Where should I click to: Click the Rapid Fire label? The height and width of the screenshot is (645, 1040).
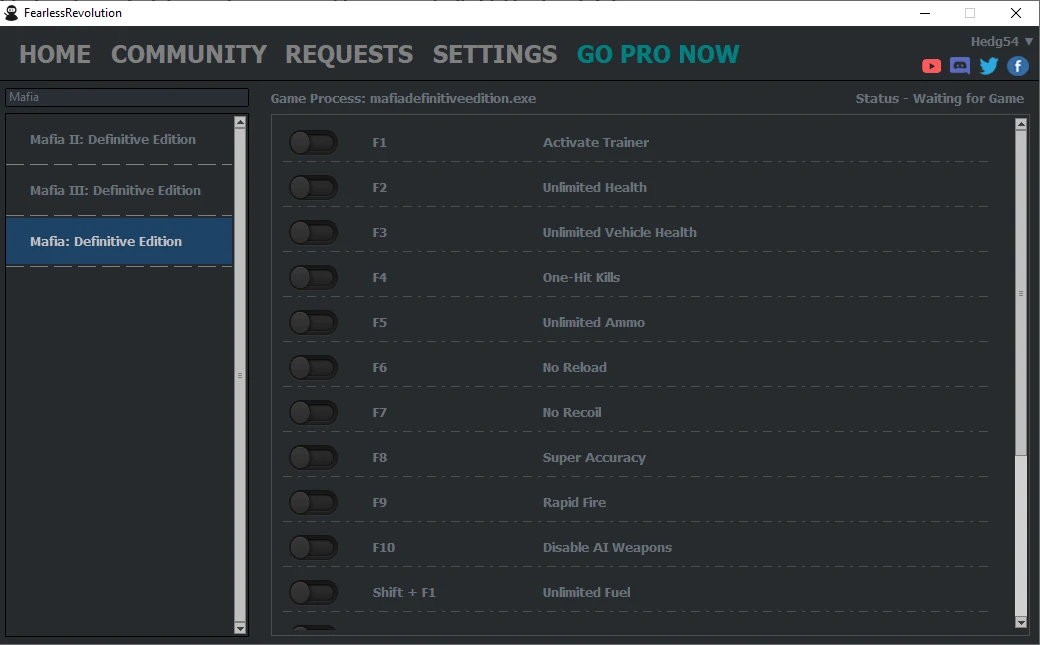coord(574,502)
